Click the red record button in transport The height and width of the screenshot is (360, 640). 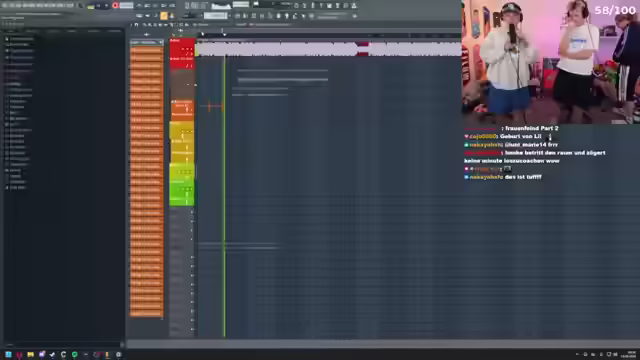coord(116,5)
